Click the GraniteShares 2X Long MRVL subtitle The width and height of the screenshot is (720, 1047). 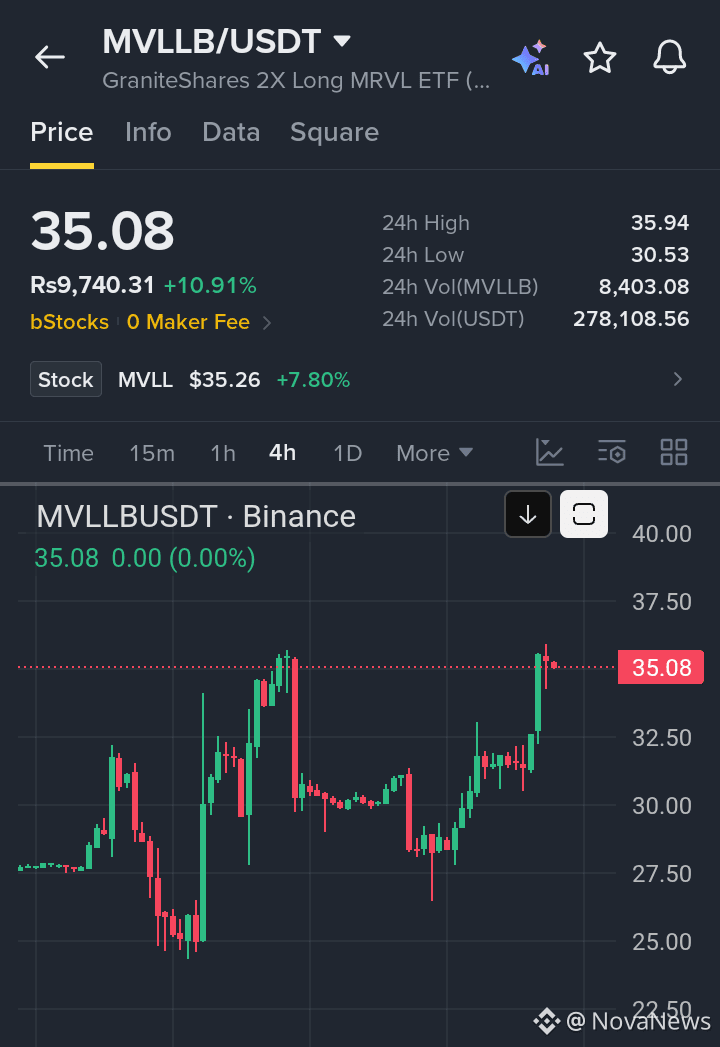click(296, 80)
